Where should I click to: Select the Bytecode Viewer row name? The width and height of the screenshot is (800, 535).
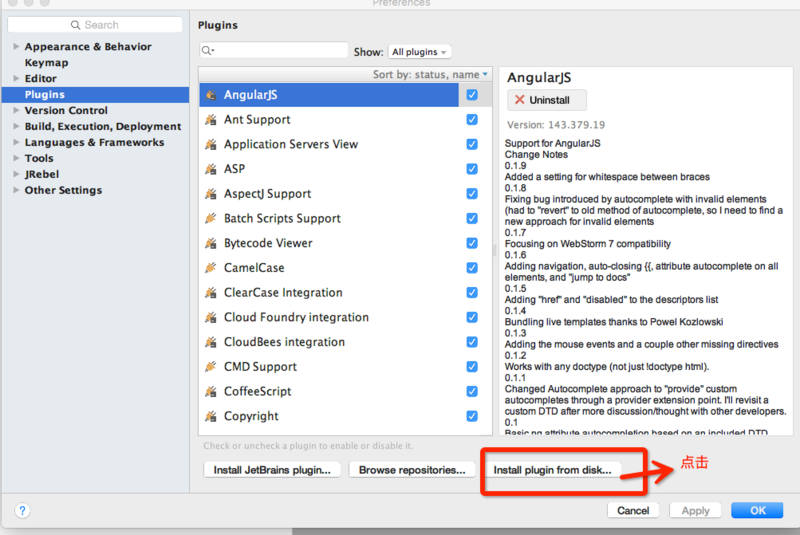268,243
